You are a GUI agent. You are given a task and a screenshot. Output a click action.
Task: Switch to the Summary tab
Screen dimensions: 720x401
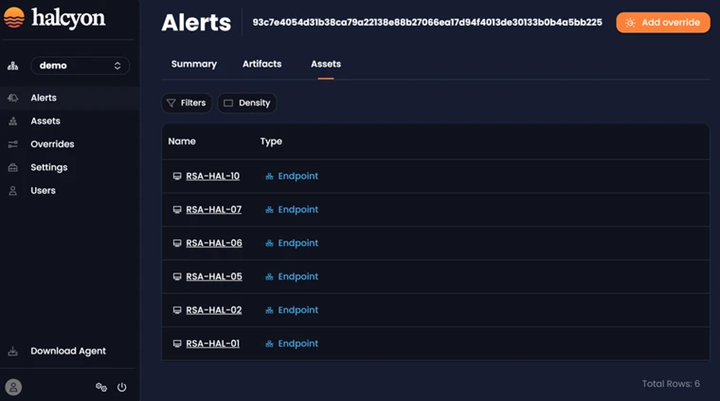(194, 64)
